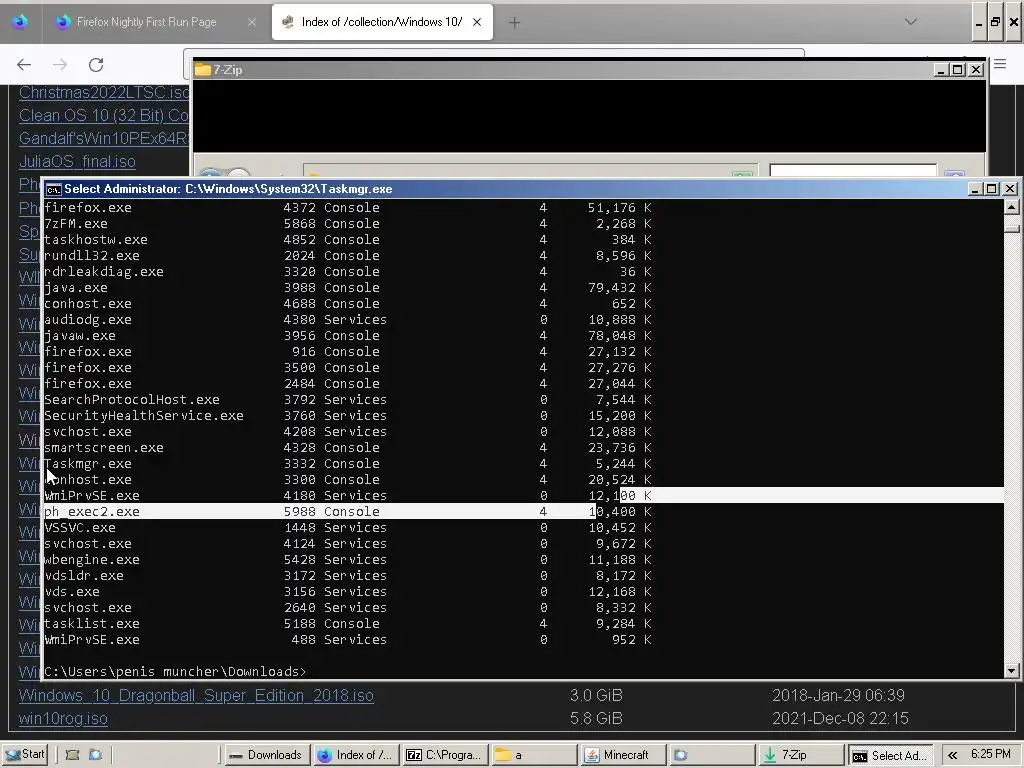Reload the page in Firefox
1024x768 pixels.
[x=96, y=65]
